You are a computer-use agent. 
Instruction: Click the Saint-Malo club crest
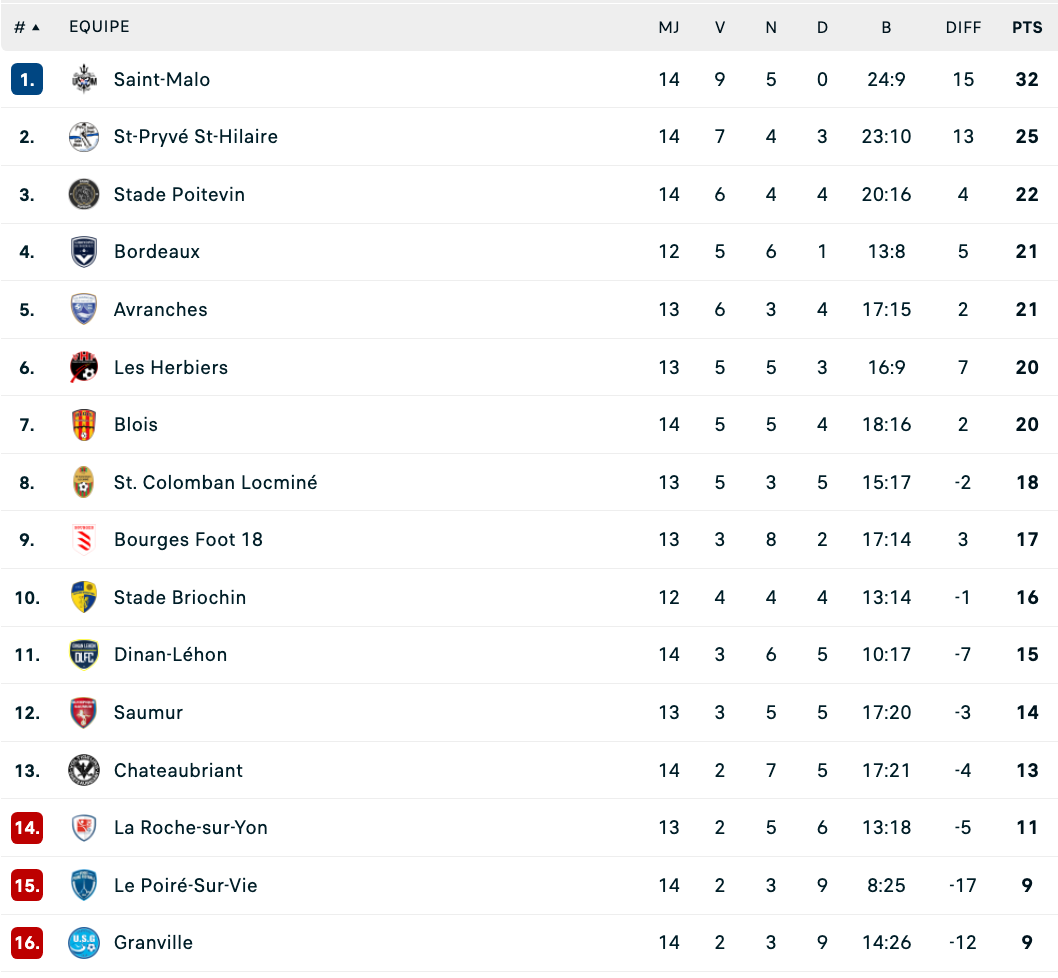84,79
